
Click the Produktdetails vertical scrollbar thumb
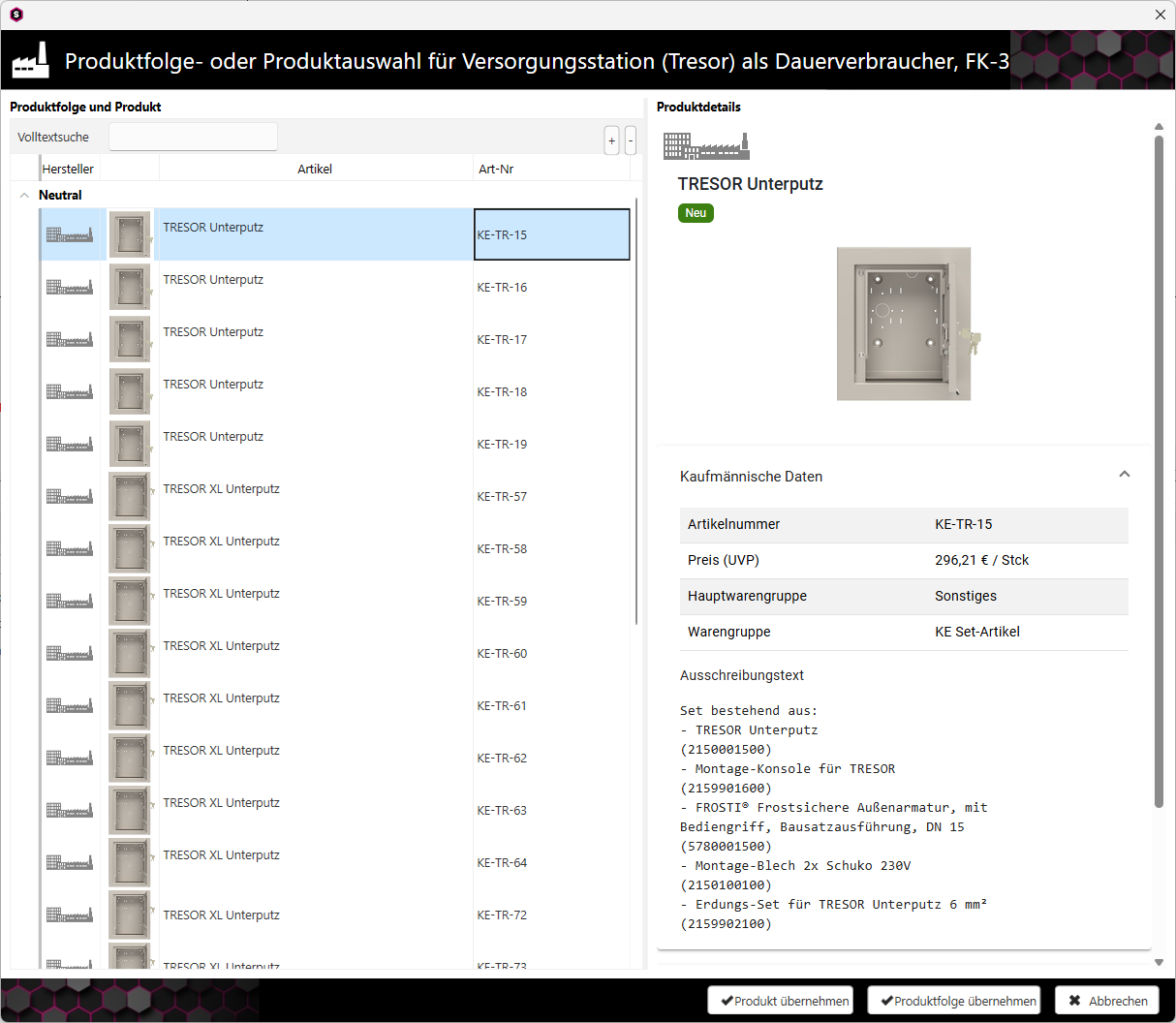tap(1159, 472)
